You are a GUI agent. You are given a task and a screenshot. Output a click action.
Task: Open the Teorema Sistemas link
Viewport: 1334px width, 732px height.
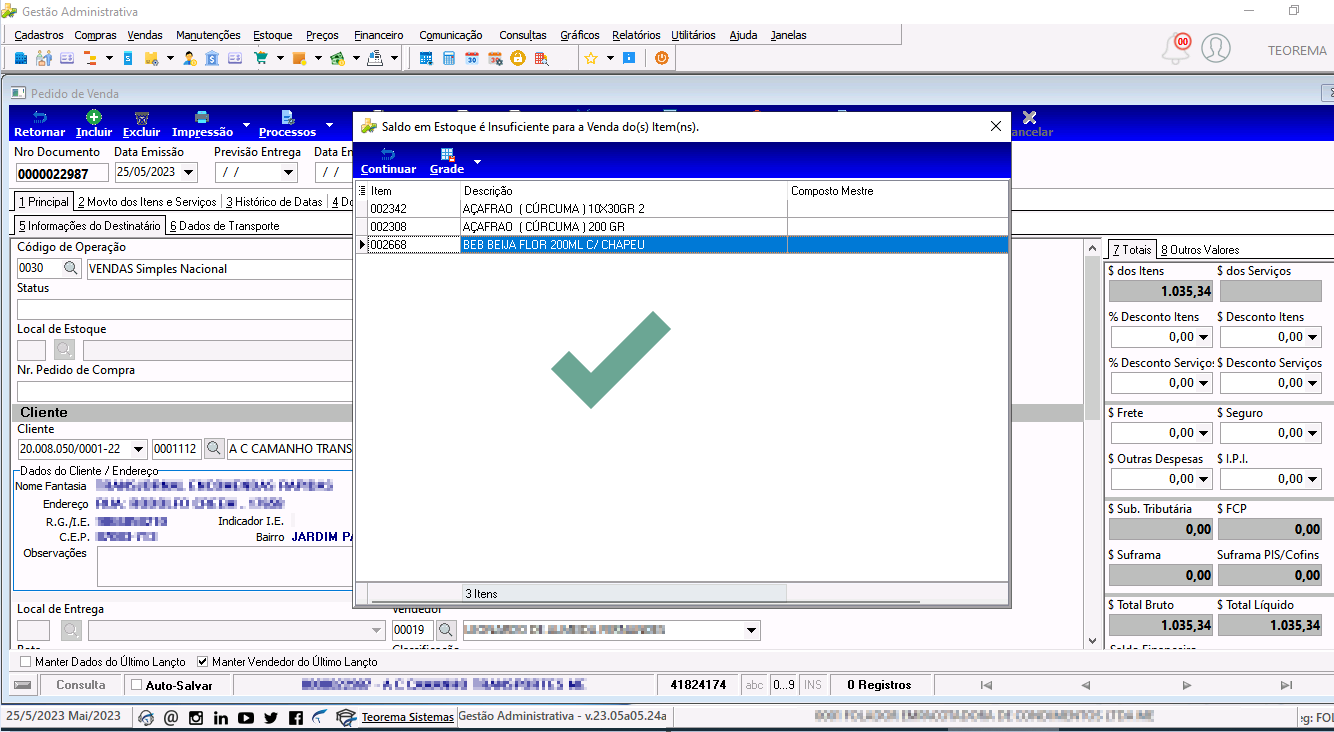(x=408, y=717)
